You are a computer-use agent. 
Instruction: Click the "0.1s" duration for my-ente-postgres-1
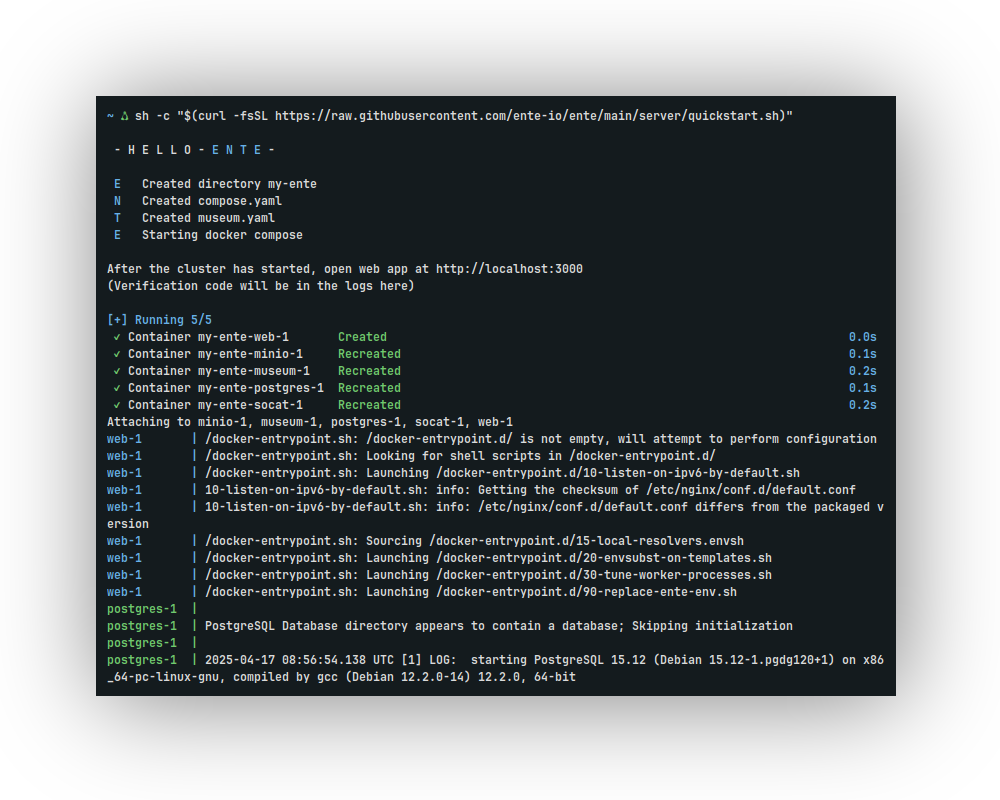tap(862, 388)
